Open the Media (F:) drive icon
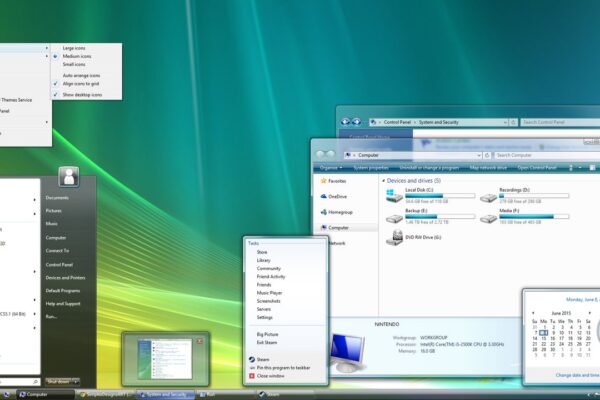Image resolution: width=600 pixels, height=400 pixels. pos(487,217)
